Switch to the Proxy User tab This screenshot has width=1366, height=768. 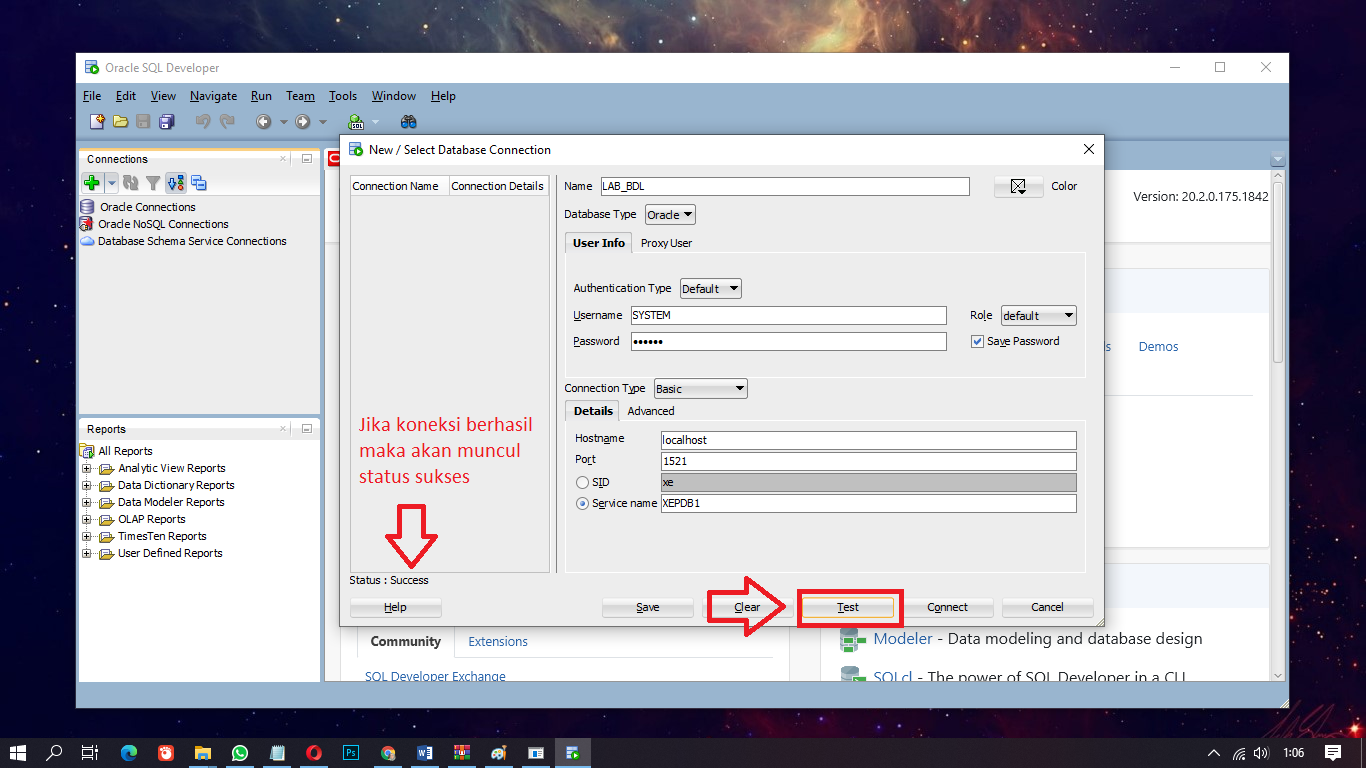point(666,243)
